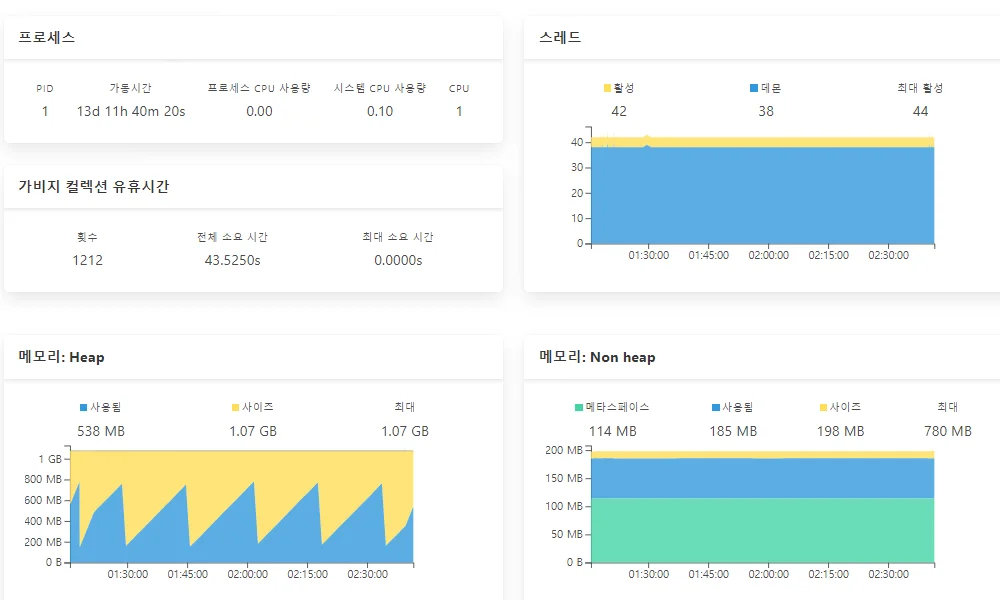The image size is (1000, 600).
Task: Click the Non heap size value 198 MB
Action: [841, 431]
